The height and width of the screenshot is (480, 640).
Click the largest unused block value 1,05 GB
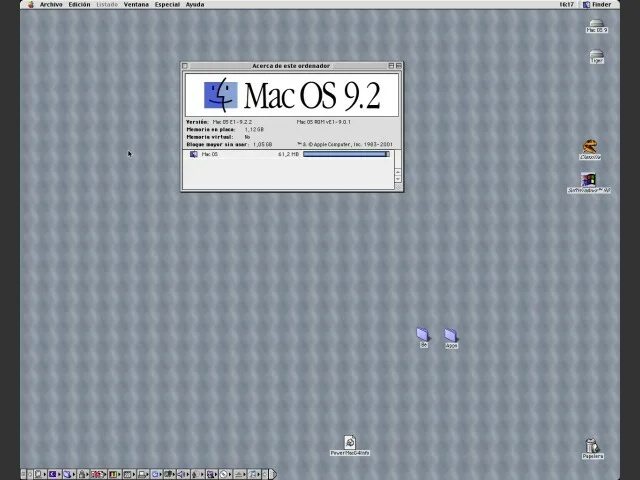262,144
